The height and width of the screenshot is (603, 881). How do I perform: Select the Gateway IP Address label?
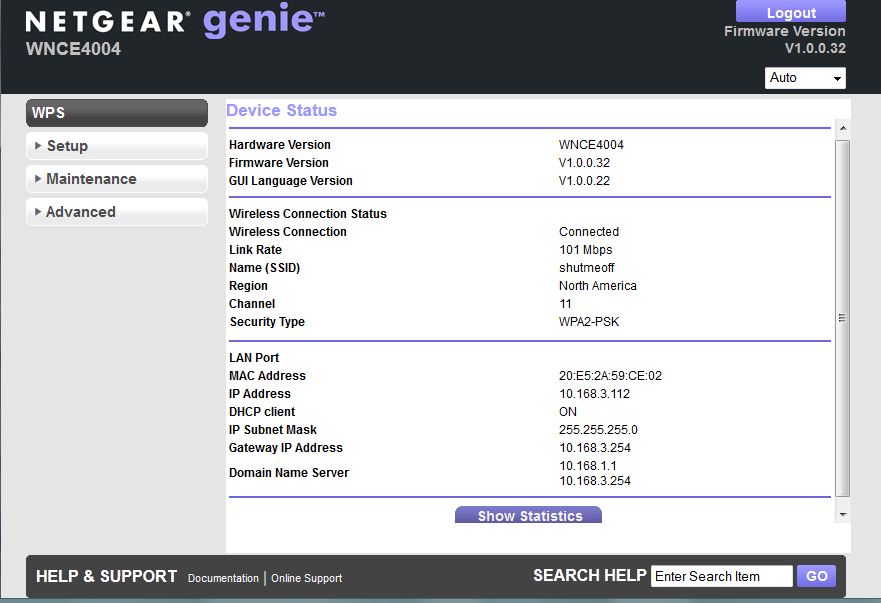[285, 447]
